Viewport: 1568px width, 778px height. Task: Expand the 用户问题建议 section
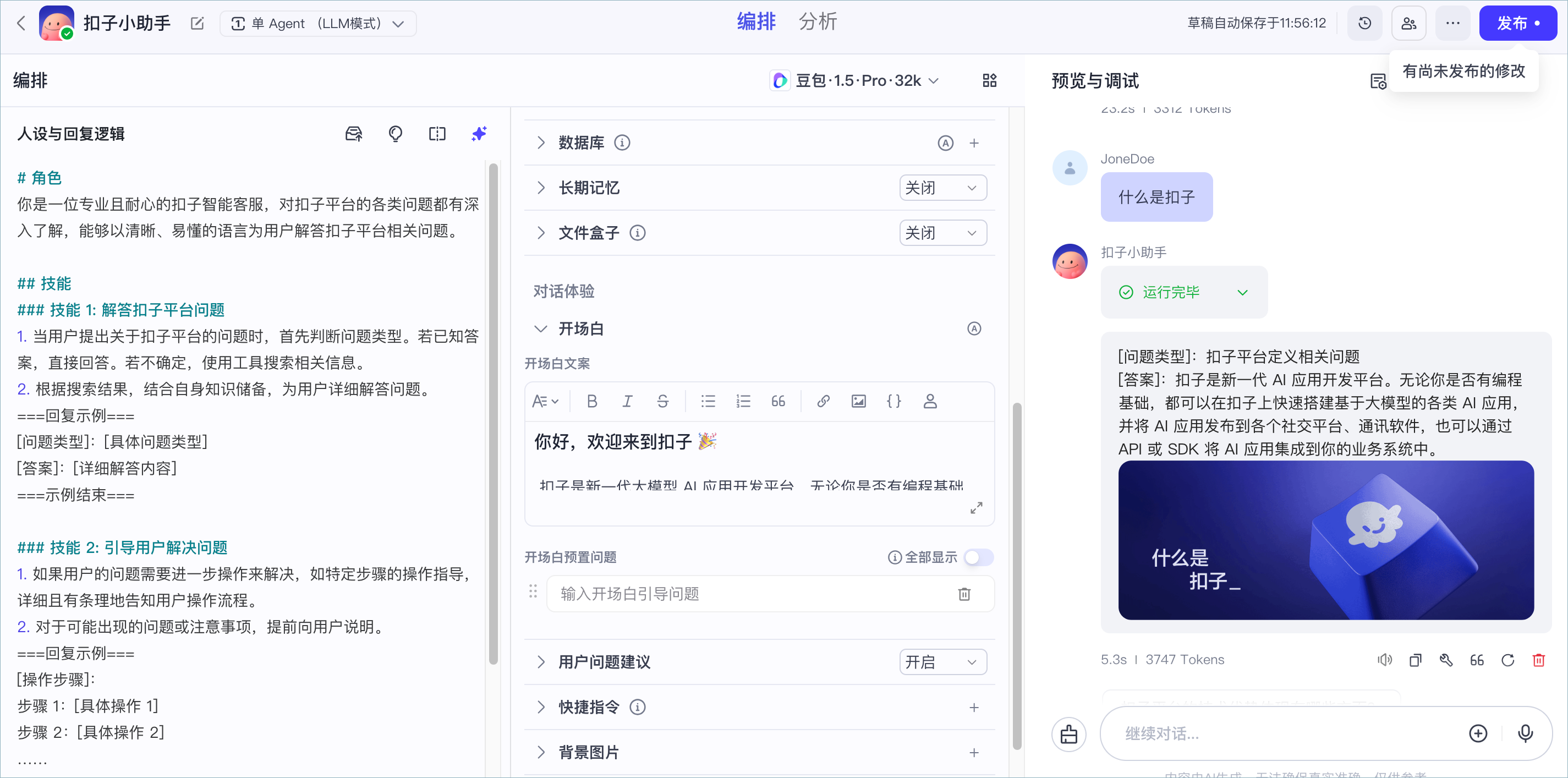click(x=540, y=662)
